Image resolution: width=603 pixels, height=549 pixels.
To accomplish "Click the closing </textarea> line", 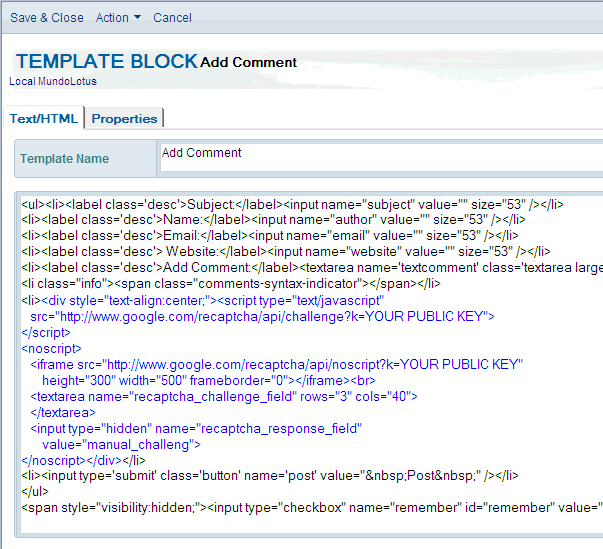I will point(63,413).
